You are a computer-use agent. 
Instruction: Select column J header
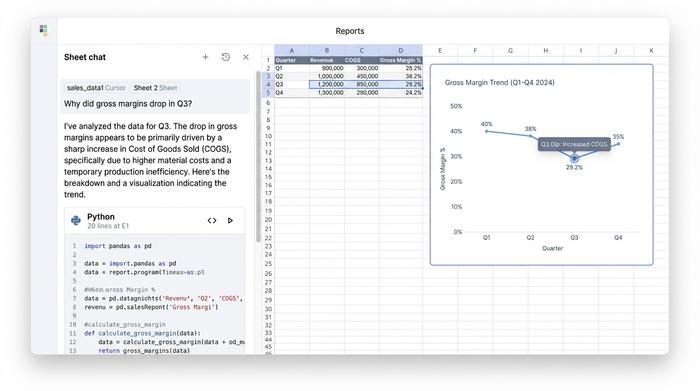pyautogui.click(x=616, y=50)
